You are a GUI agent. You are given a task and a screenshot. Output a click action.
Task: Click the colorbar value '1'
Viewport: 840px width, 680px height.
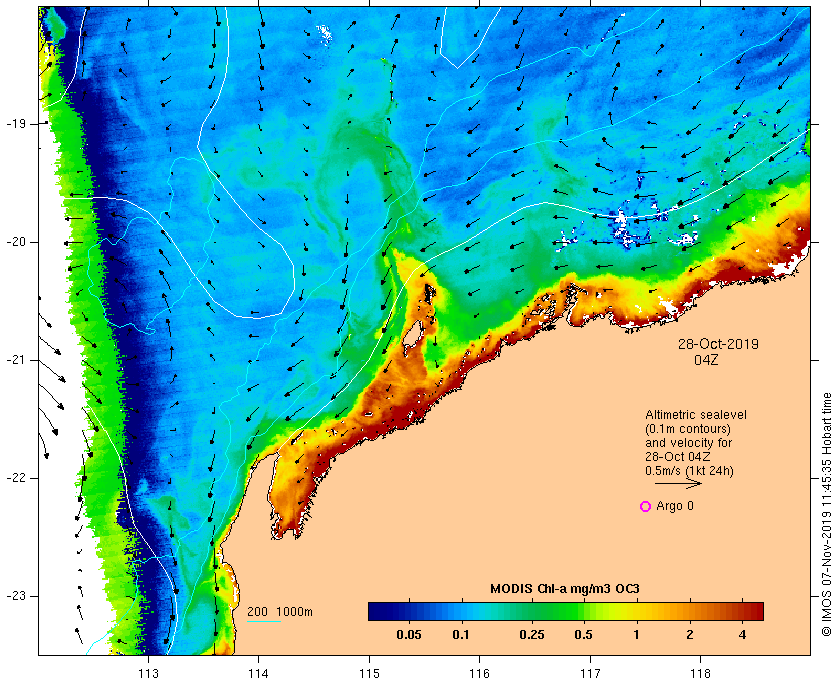pos(636,635)
